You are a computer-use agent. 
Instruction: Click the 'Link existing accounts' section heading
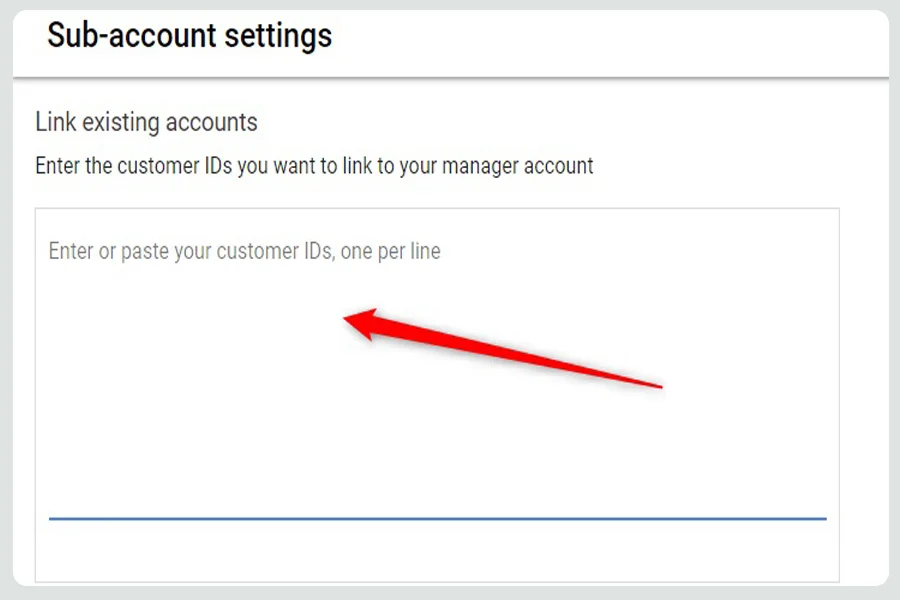(x=146, y=122)
